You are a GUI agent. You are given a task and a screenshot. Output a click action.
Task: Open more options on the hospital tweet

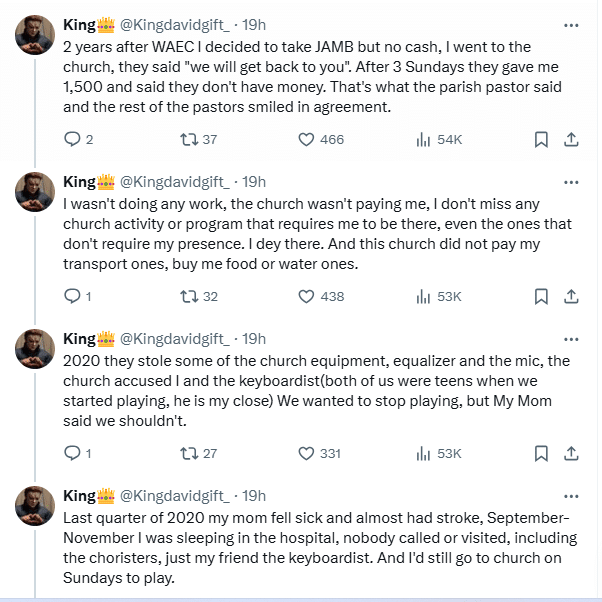coord(571,495)
